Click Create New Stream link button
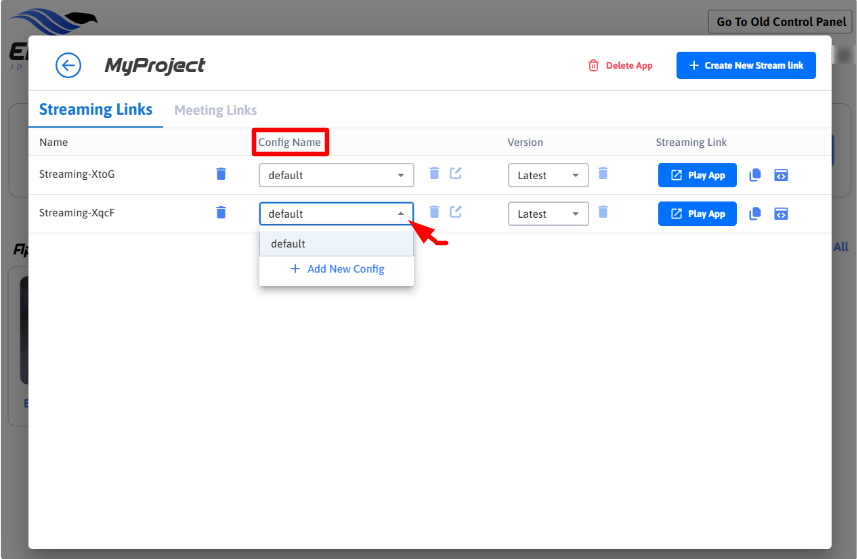 point(745,66)
